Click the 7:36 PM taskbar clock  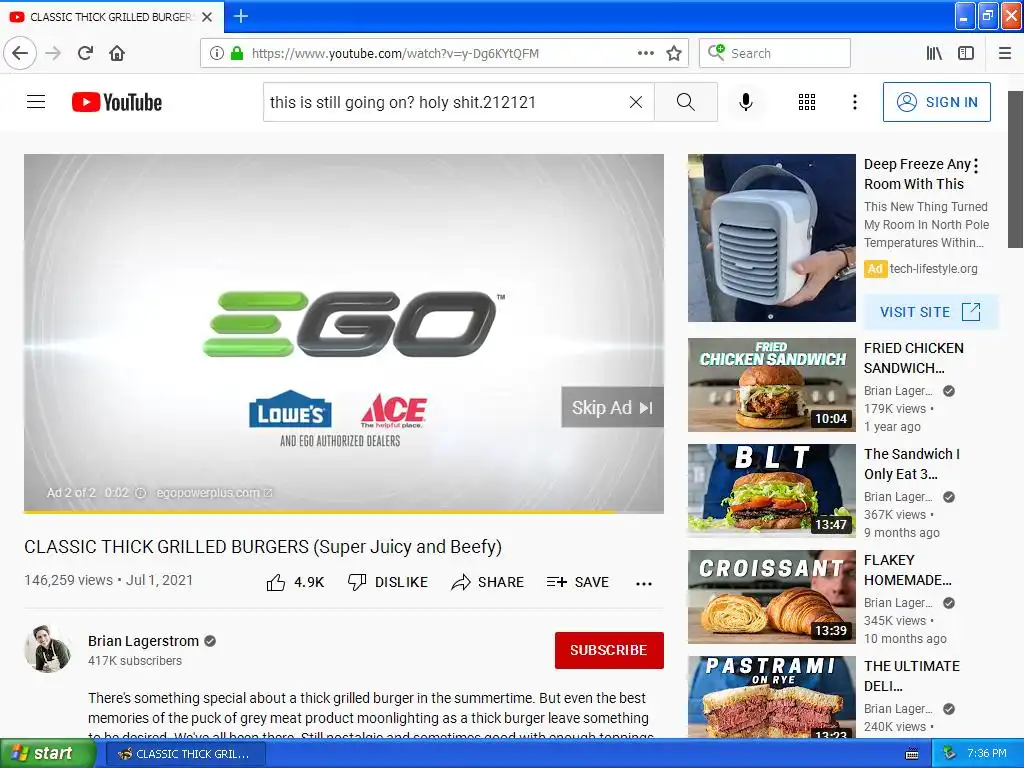point(987,754)
